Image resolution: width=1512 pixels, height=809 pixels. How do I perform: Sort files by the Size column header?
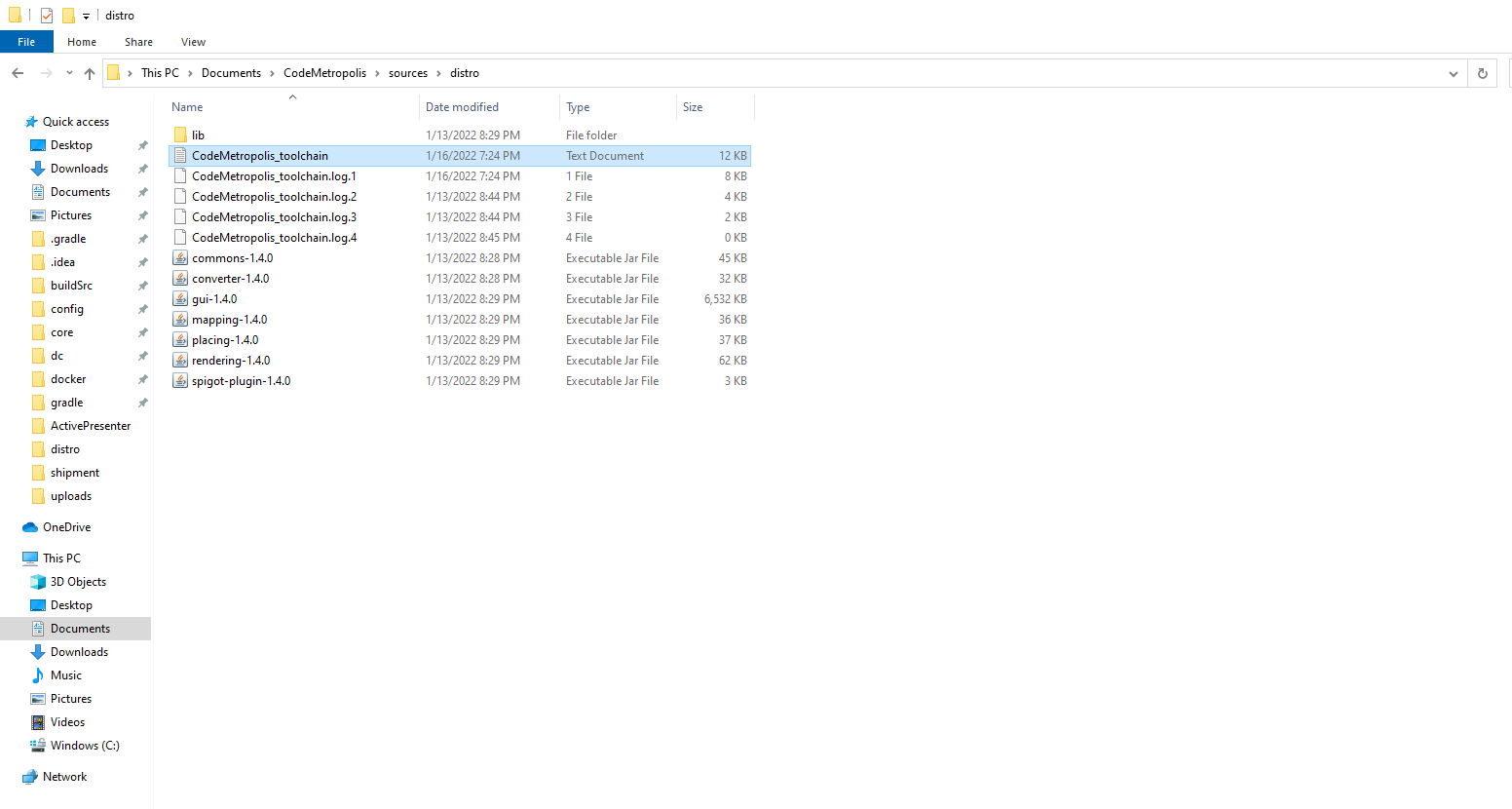[693, 106]
